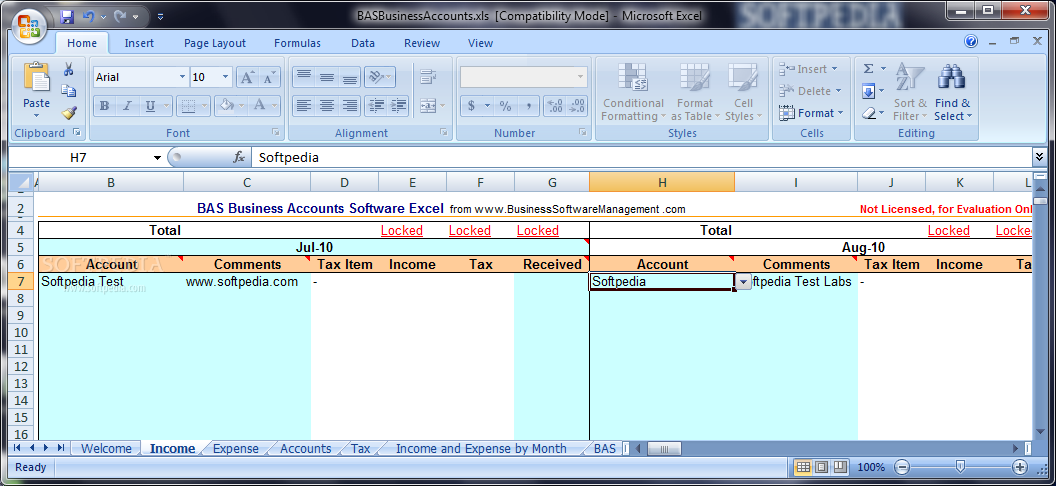Click the AutoSum sigma icon

click(x=869, y=69)
